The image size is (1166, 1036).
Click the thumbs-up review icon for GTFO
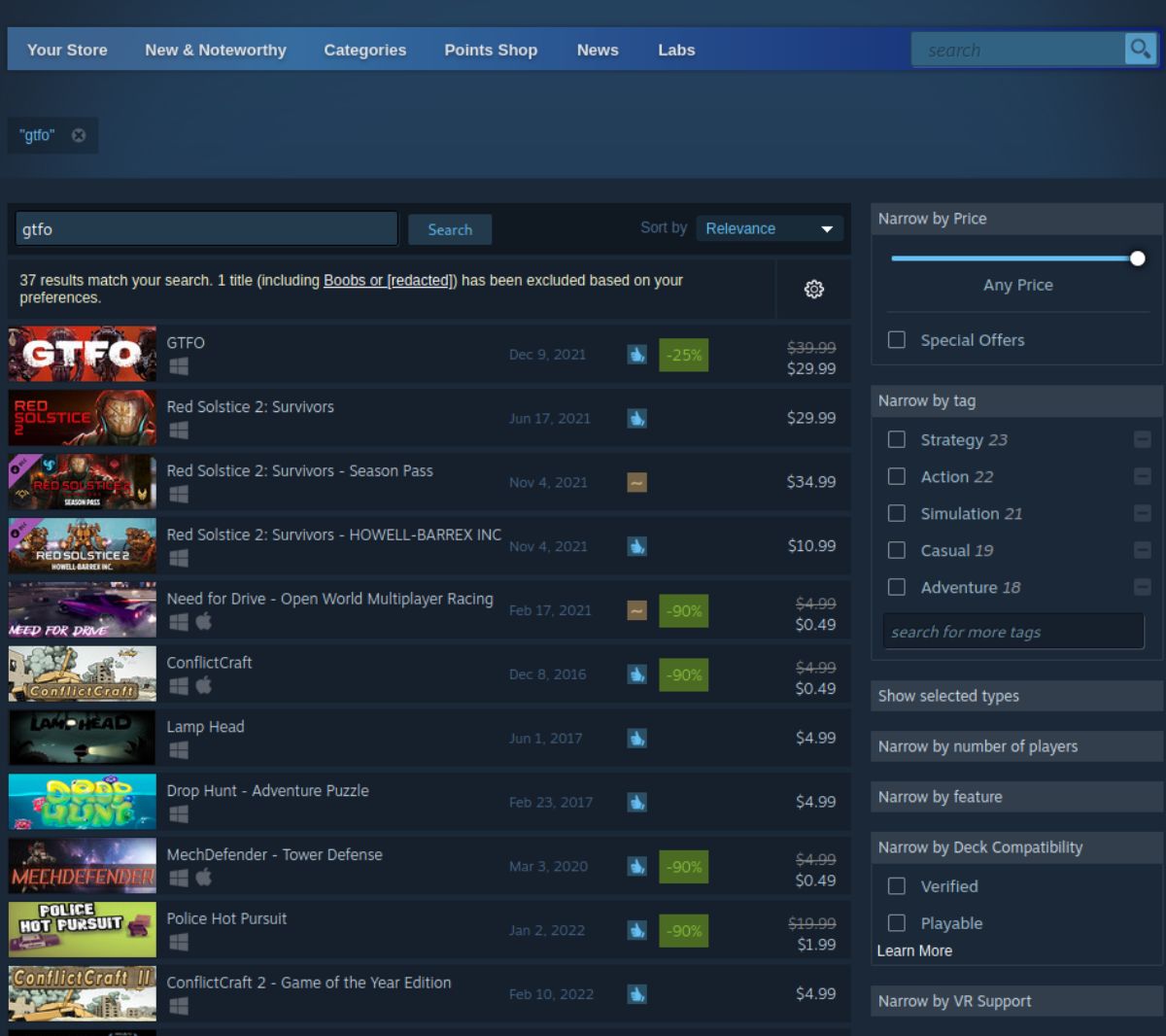click(636, 355)
